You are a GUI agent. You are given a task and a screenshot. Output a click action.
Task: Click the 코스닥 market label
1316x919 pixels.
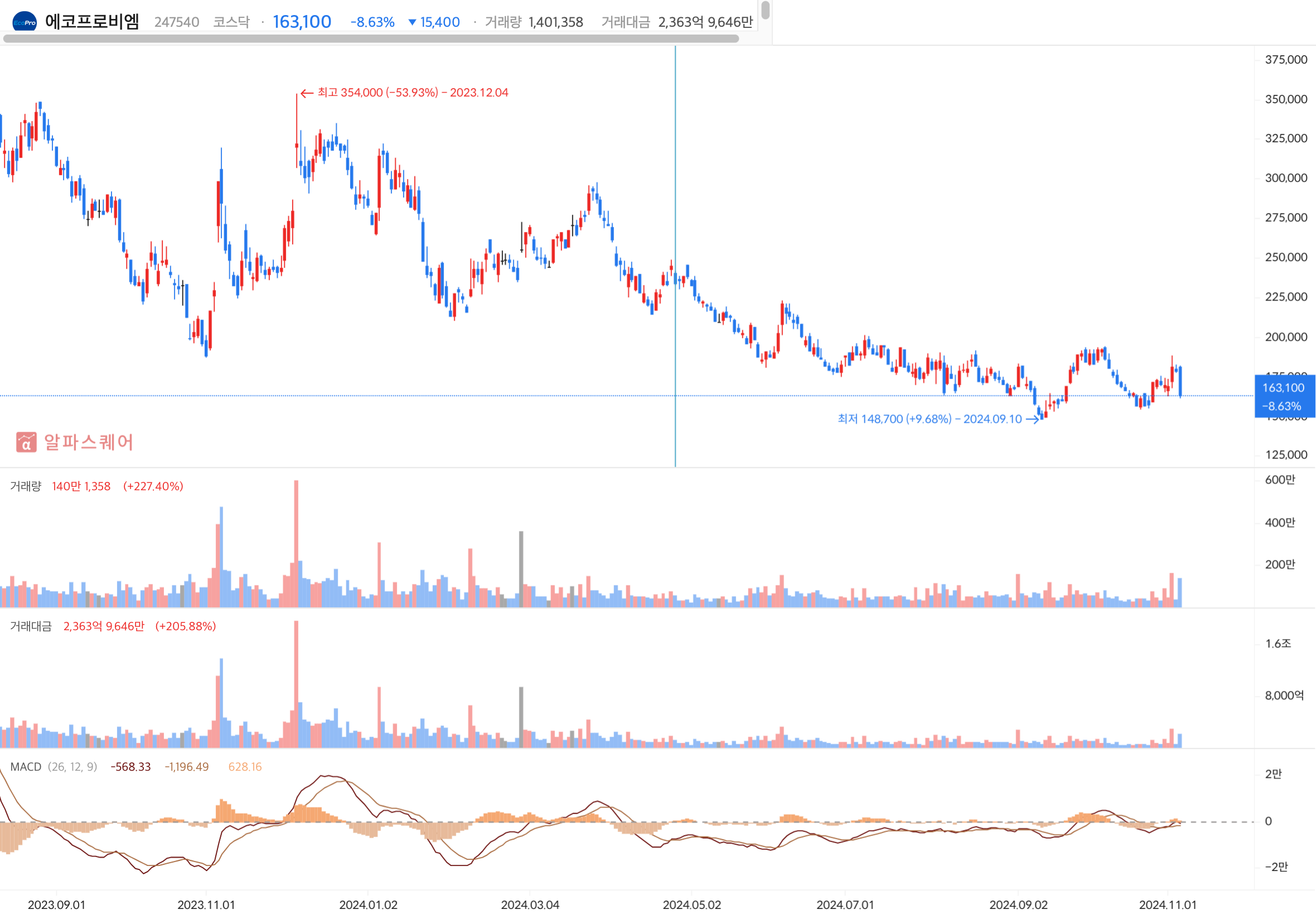click(x=231, y=22)
